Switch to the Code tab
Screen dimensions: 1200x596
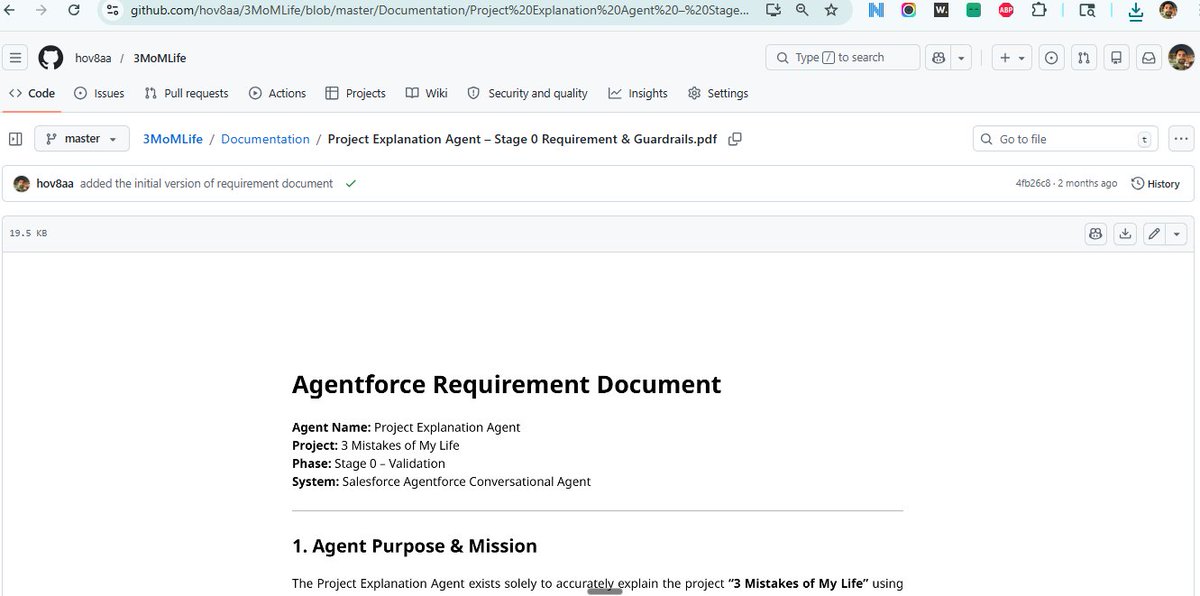[32, 93]
